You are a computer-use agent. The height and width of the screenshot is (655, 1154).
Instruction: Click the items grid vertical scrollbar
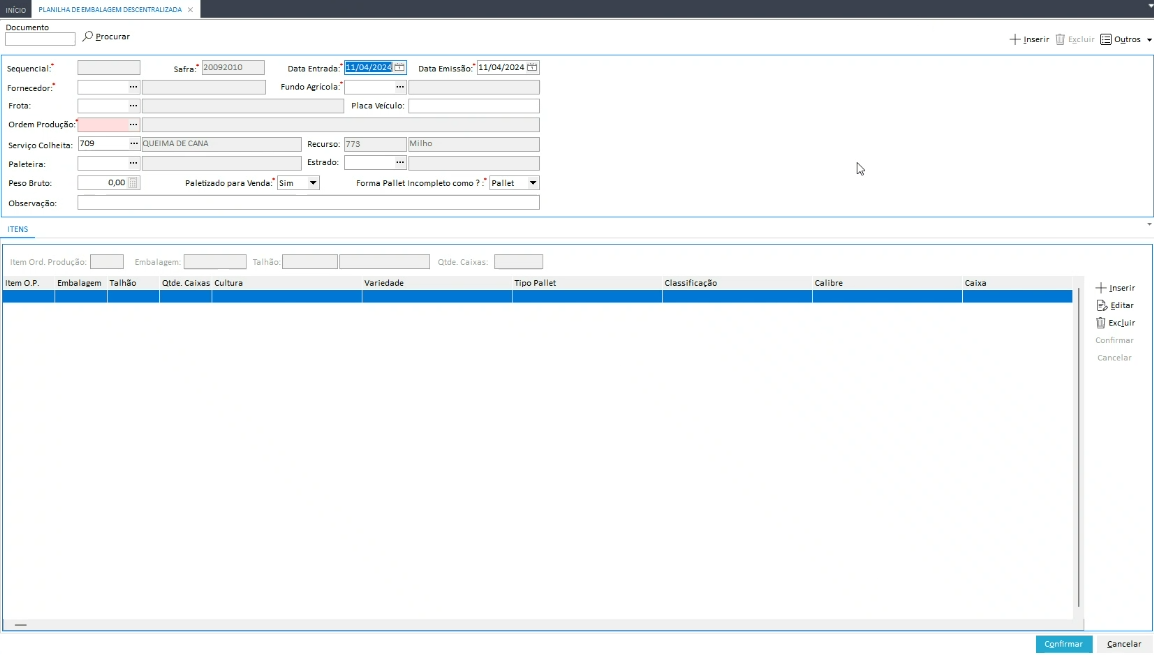point(1078,447)
